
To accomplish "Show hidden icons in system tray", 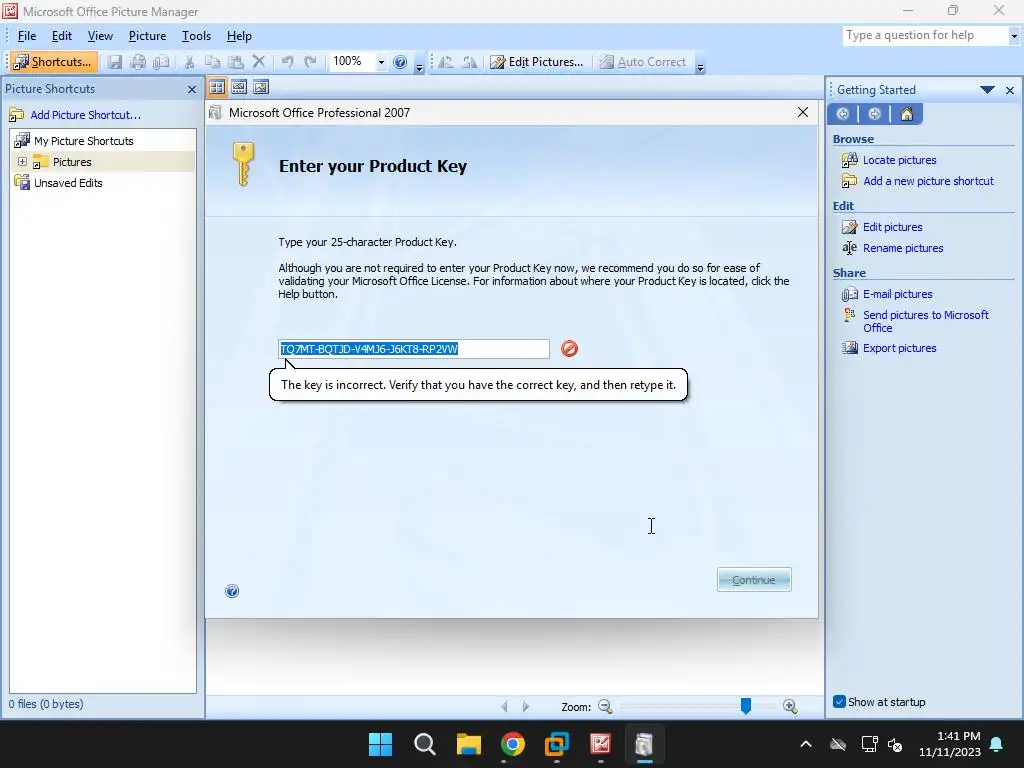I will [x=806, y=744].
